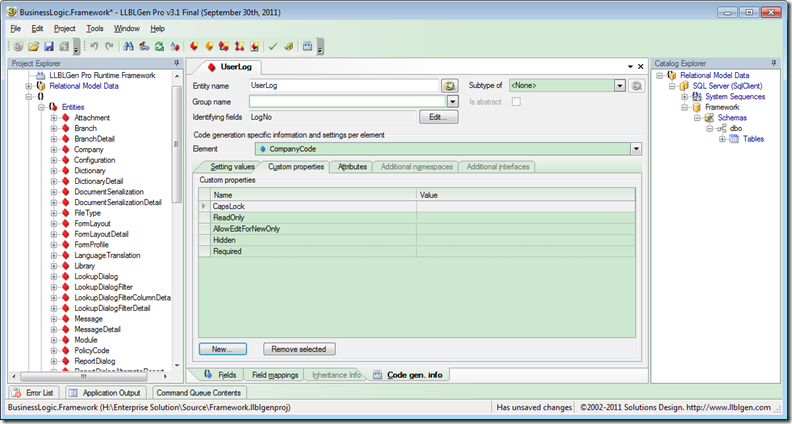Click the first red diamond new-entity toolbar icon

coord(193,46)
